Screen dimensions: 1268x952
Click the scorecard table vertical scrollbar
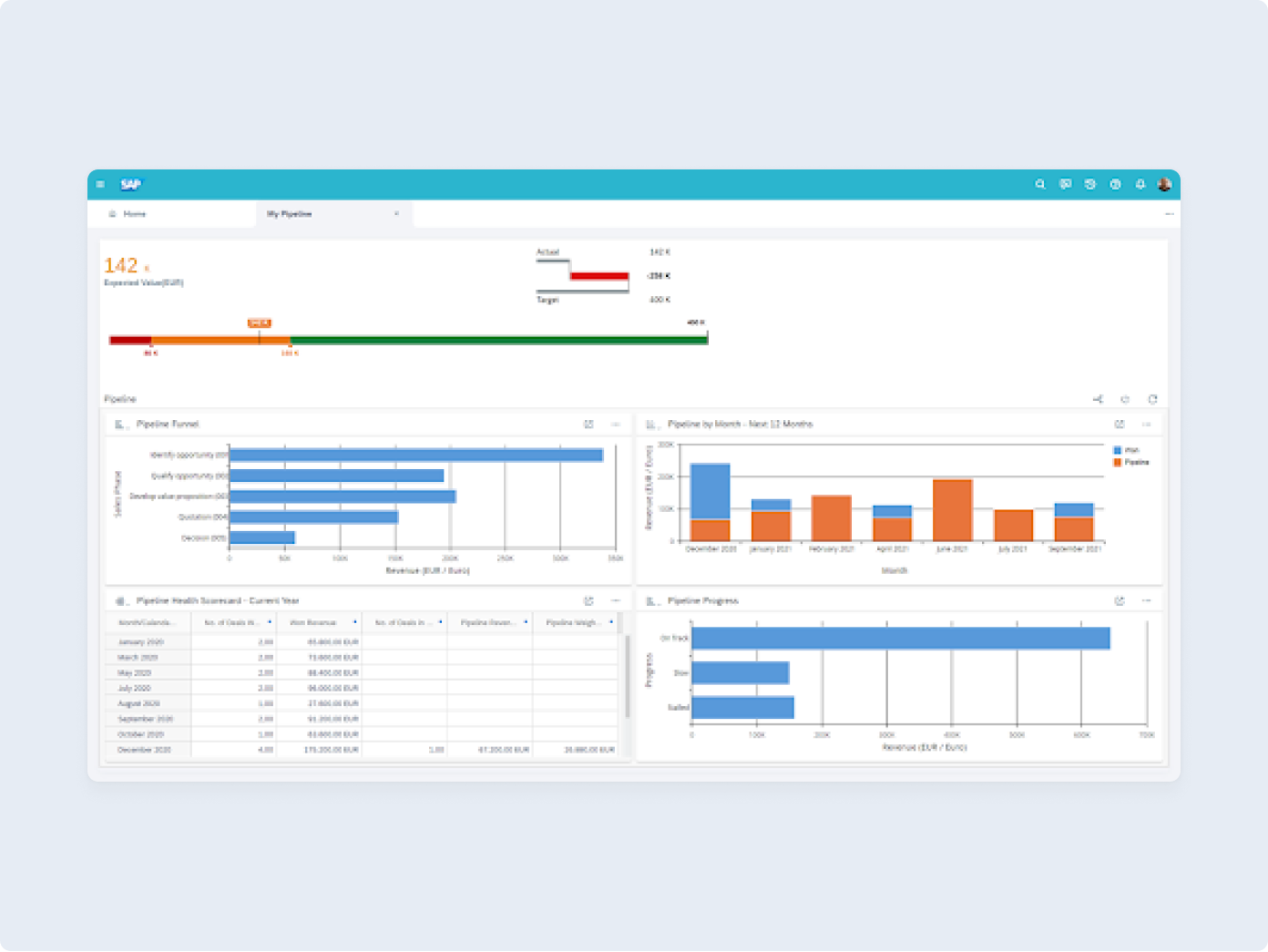click(x=627, y=676)
